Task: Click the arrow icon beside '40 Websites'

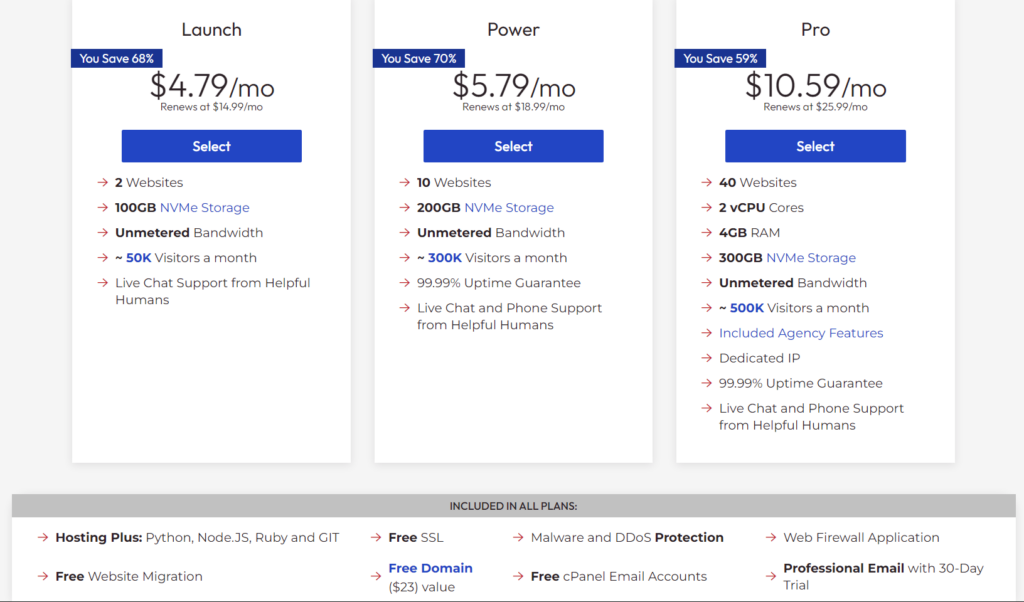Action: click(706, 182)
